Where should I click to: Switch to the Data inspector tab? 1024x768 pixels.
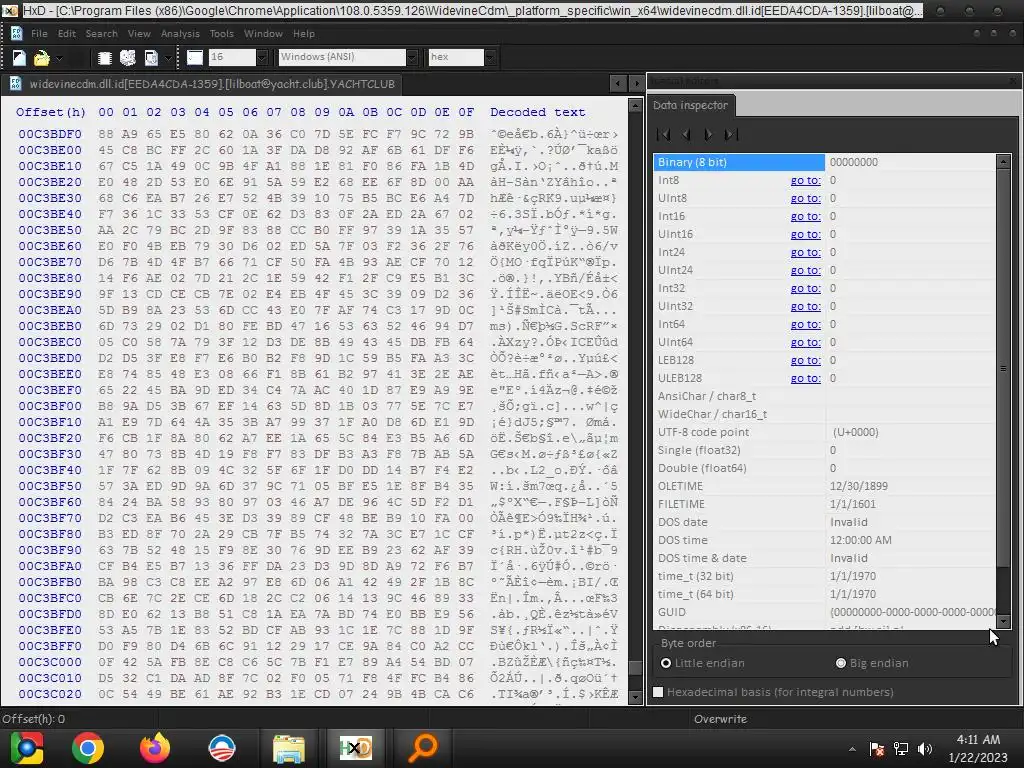(x=690, y=105)
